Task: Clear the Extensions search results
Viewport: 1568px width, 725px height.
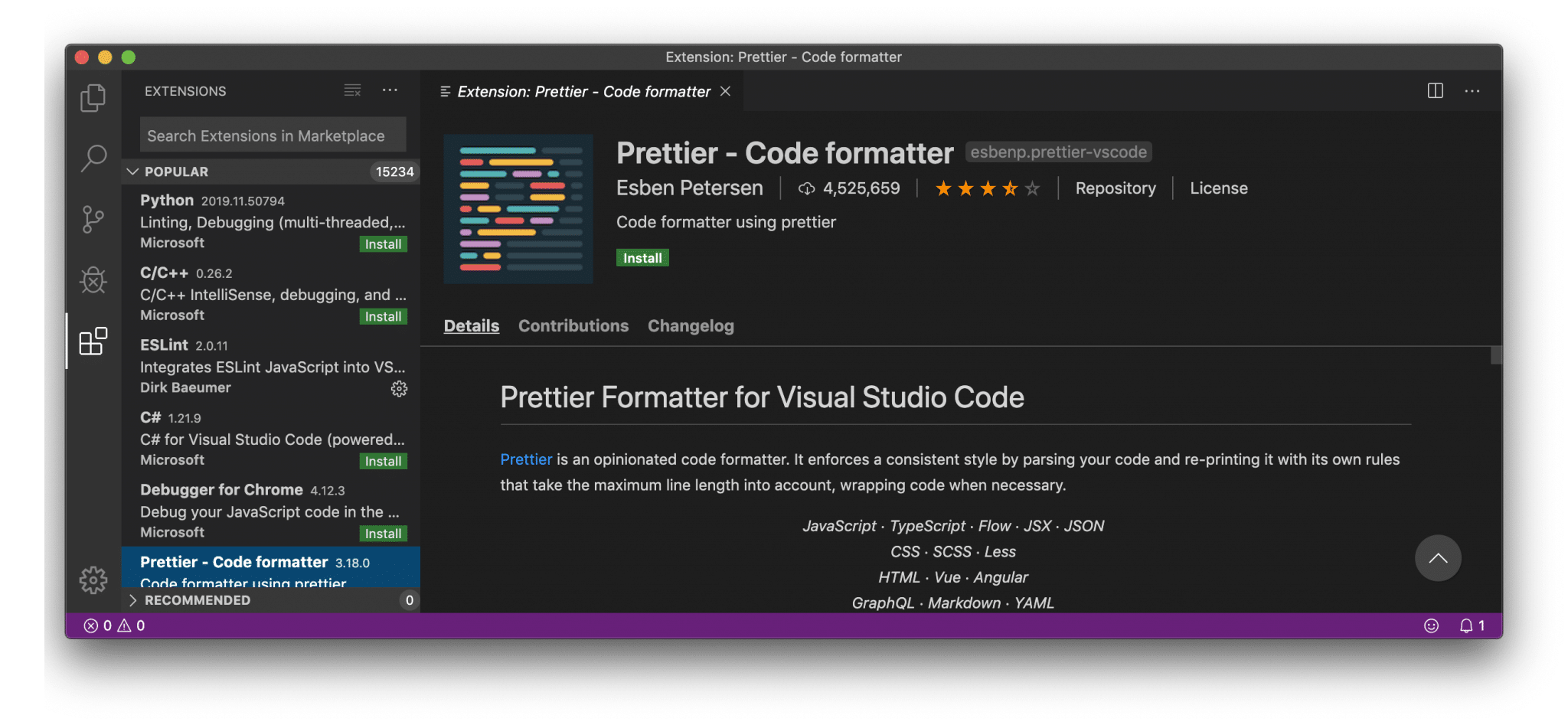Action: [351, 90]
